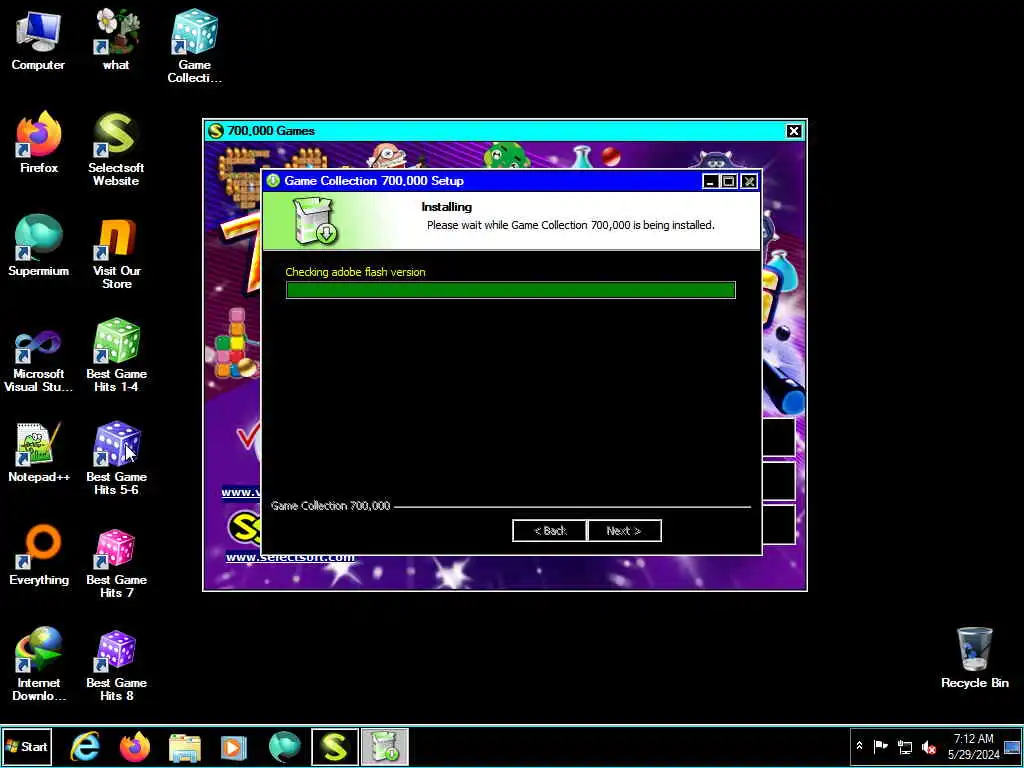Viewport: 1024px width, 768px height.
Task: Switch to the Setup installer taskbar button
Action: coord(385,747)
